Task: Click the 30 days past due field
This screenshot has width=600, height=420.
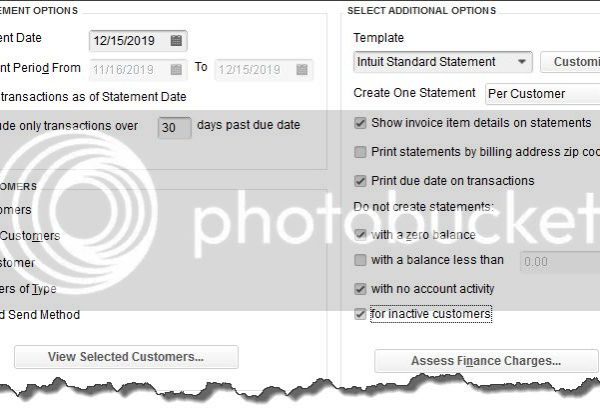Action: click(174, 128)
